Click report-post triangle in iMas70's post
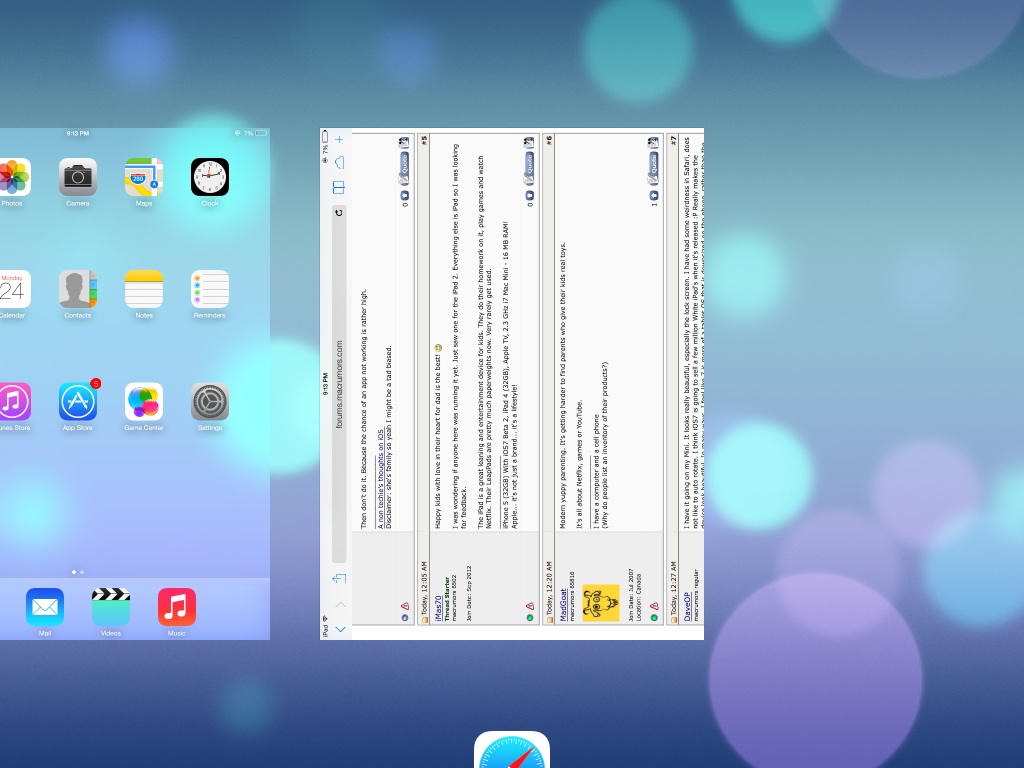 click(x=530, y=607)
